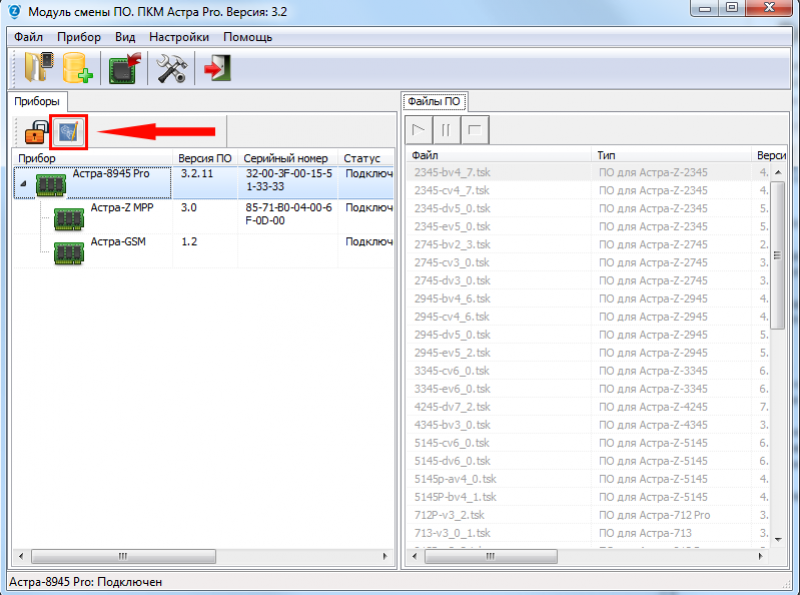Click file list horizontal scroll right arrow
The image size is (800, 595).
pyautogui.click(x=761, y=556)
